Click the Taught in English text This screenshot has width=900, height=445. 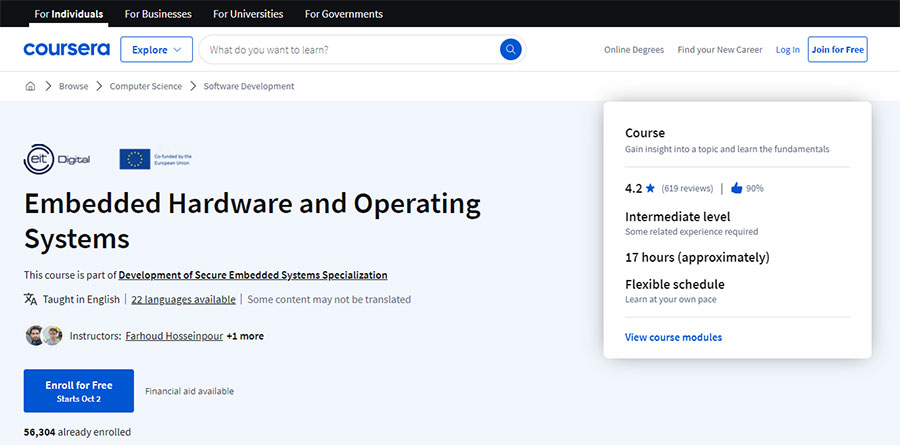[x=81, y=299]
